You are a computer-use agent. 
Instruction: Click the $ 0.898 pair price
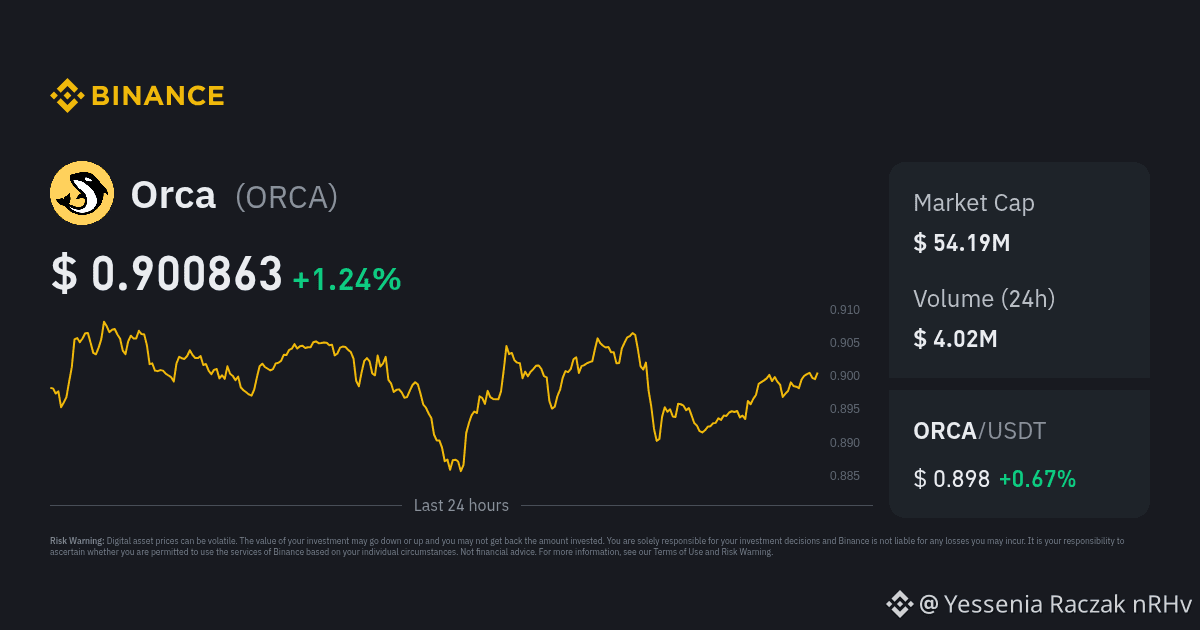point(951,479)
